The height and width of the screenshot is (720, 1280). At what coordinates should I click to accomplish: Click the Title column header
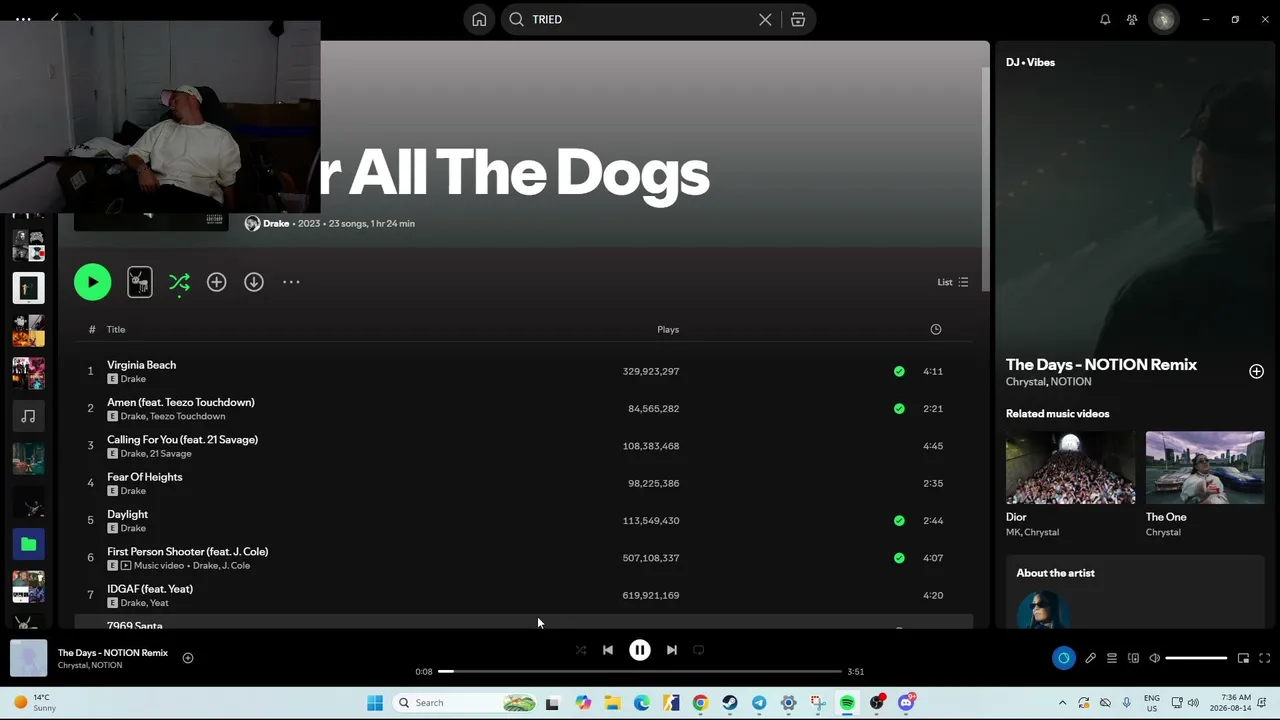(x=116, y=329)
